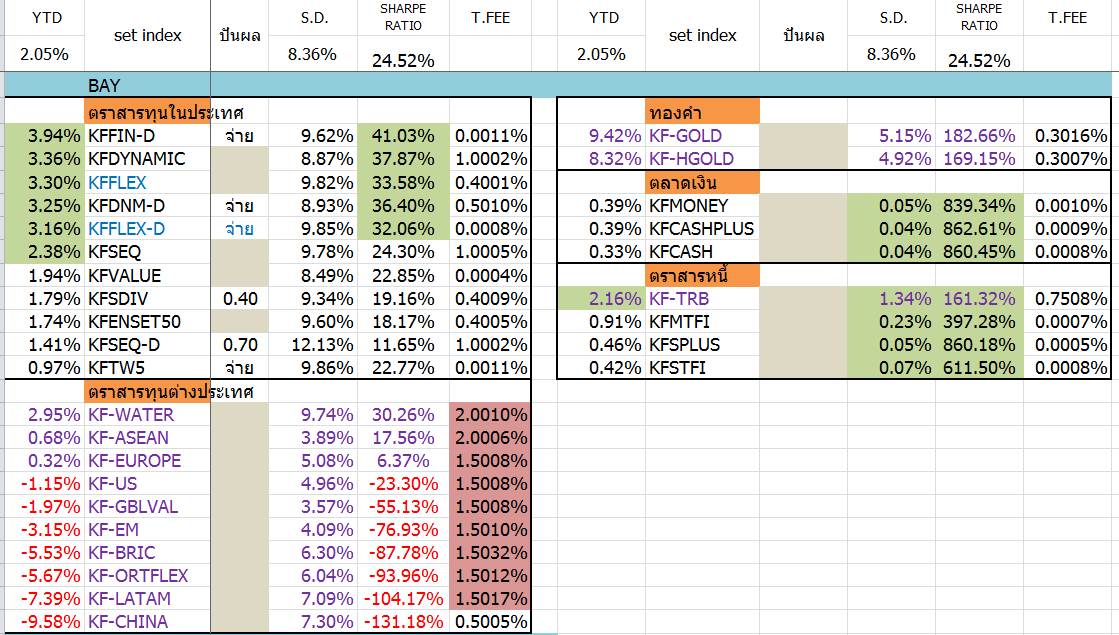The image size is (1119, 635).
Task: Select the 1.5032% fee cell
Action: coord(490,552)
